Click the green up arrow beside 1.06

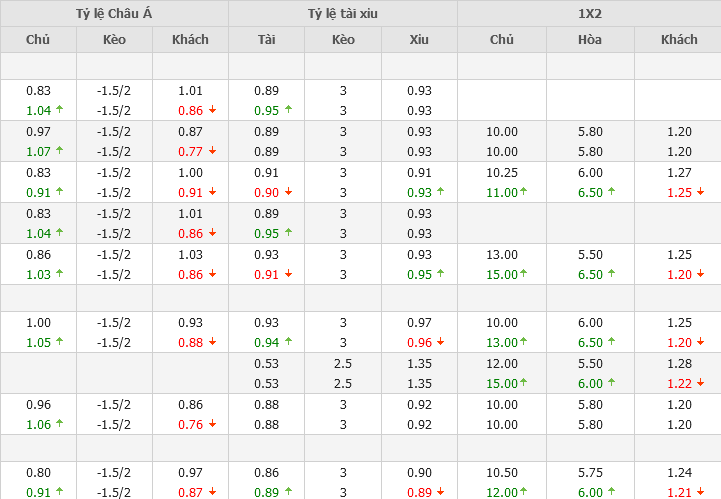[x=60, y=424]
